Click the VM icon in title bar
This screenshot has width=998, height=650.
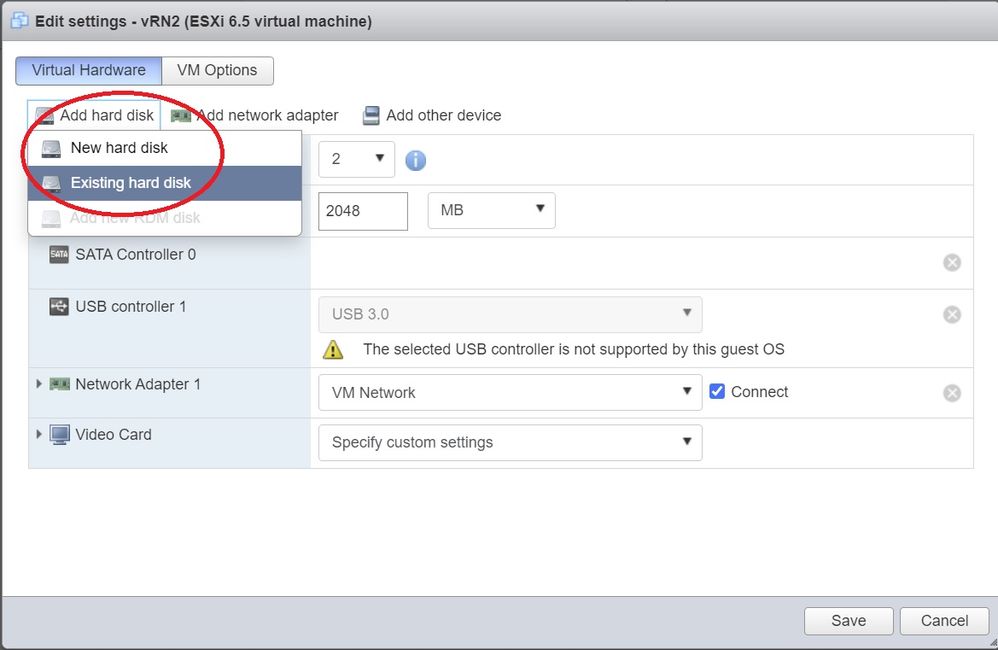click(19, 20)
